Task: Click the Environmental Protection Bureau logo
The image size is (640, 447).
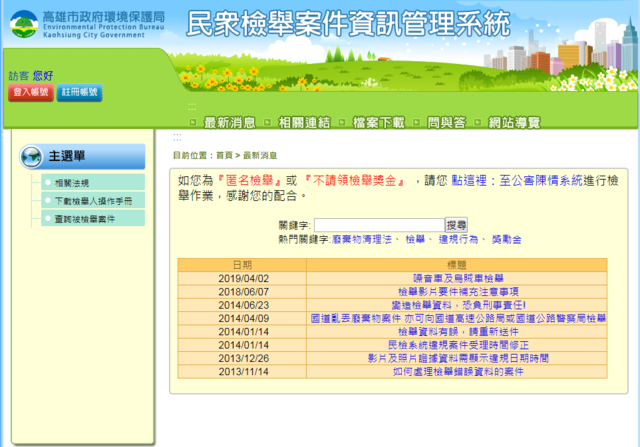Action: point(87,24)
